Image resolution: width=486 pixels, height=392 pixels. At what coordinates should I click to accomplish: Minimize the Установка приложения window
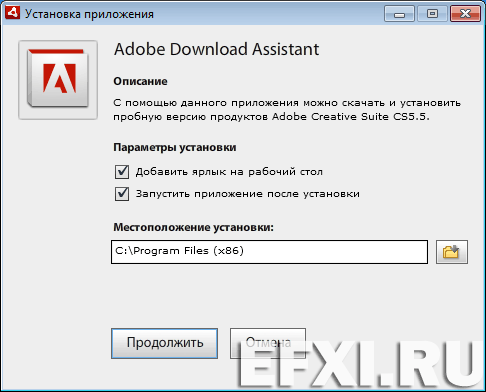pyautogui.click(x=399, y=14)
